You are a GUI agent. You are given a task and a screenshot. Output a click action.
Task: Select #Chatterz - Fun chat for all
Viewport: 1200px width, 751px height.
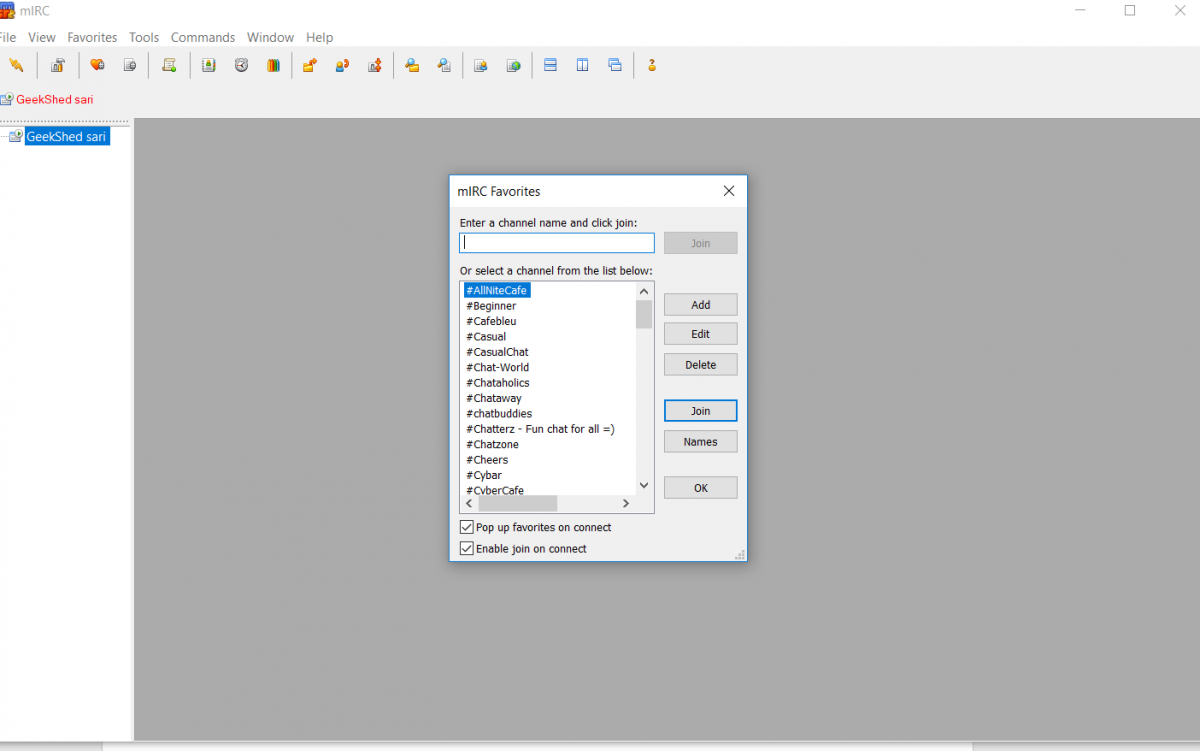pyautogui.click(x=540, y=429)
